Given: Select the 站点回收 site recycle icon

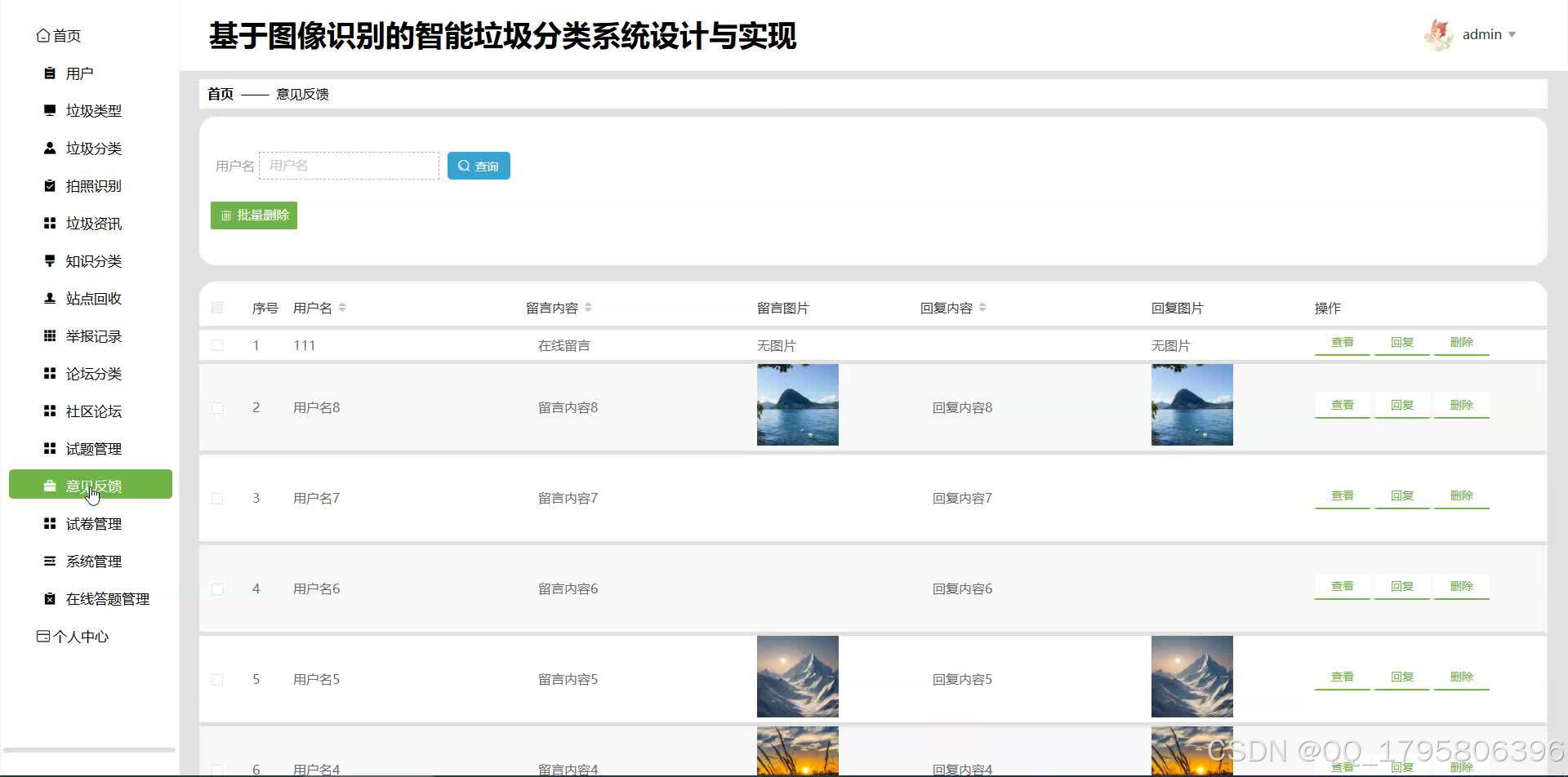Looking at the screenshot, I should pyautogui.click(x=49, y=298).
